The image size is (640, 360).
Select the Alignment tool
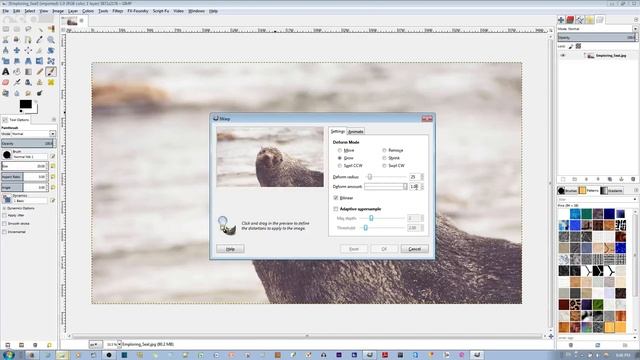[x=28, y=50]
